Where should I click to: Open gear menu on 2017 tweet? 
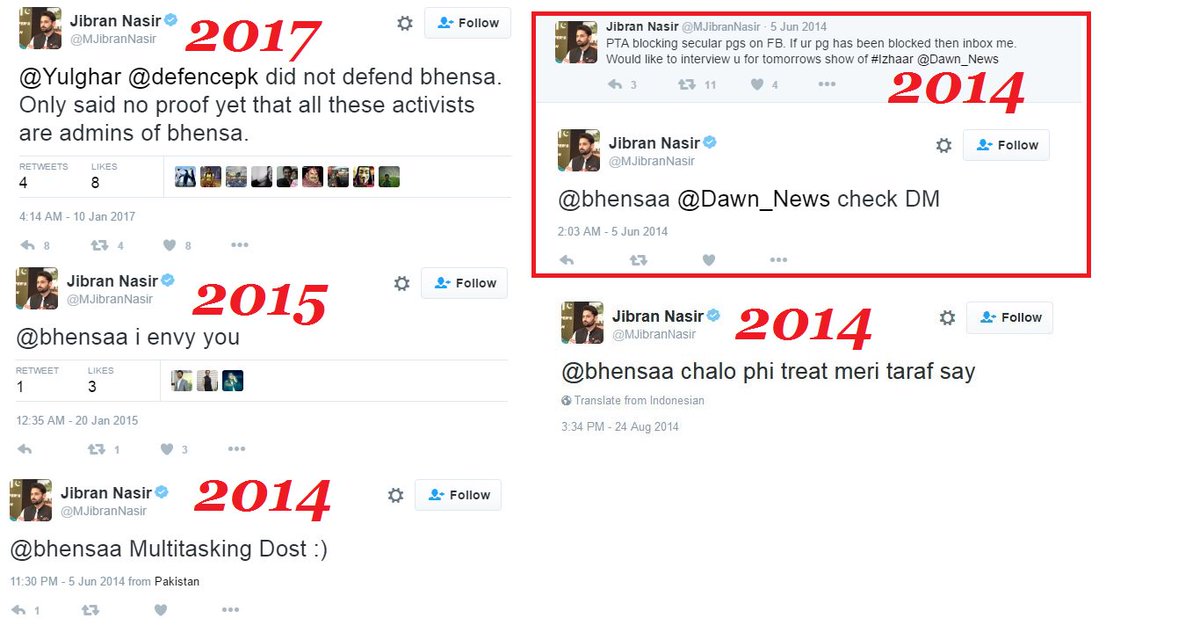405,23
